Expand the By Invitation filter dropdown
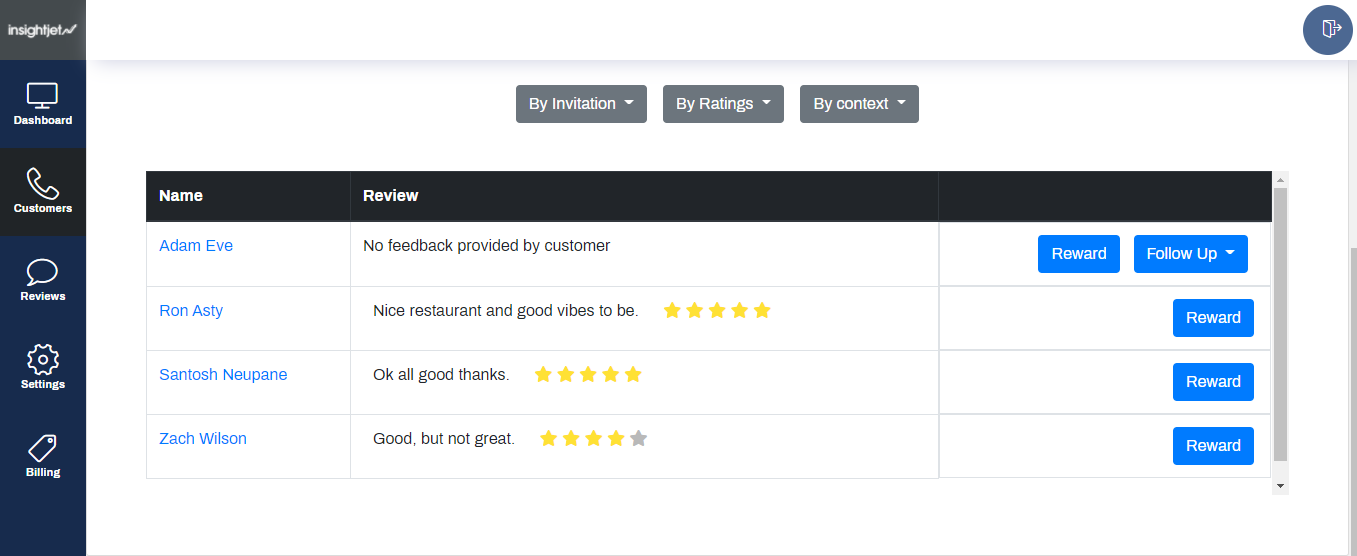 [x=581, y=104]
